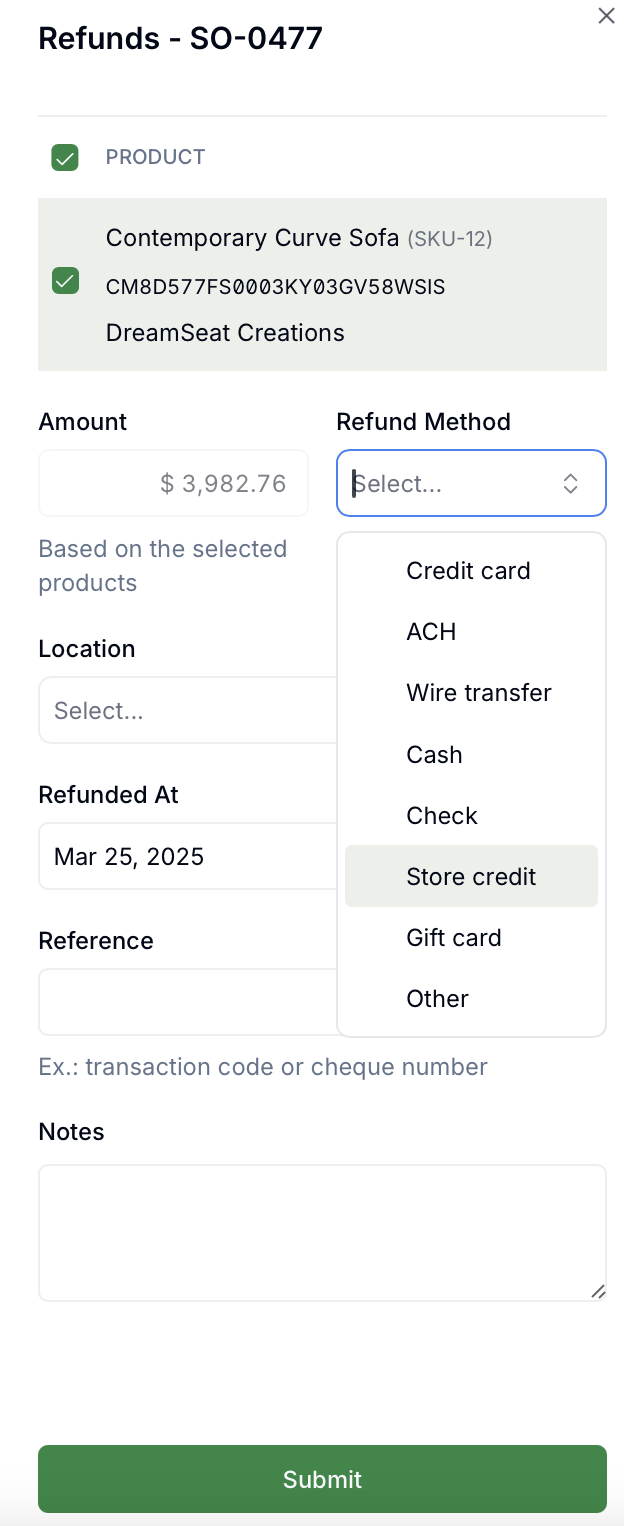The height and width of the screenshot is (1526, 624).
Task: Pick the Wire transfer option
Action: [478, 693]
